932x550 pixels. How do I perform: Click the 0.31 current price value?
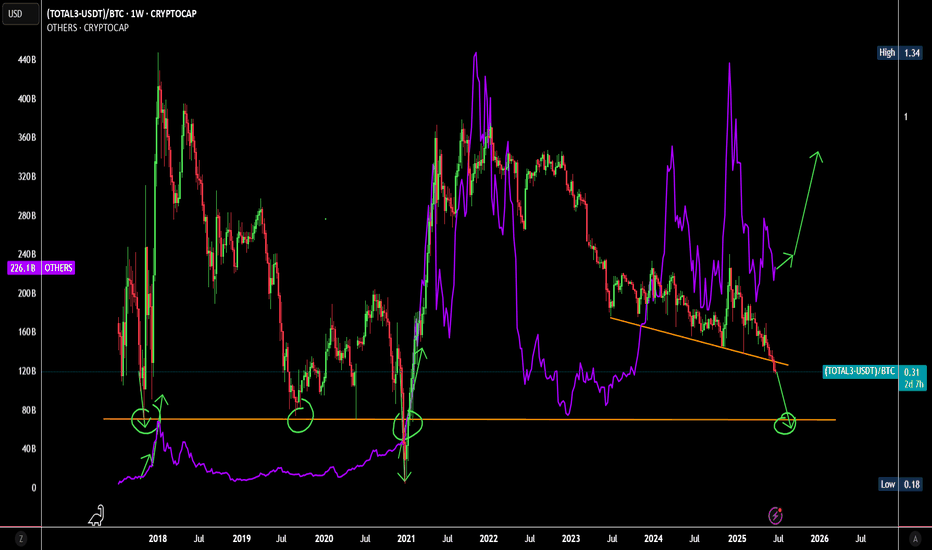(x=911, y=372)
